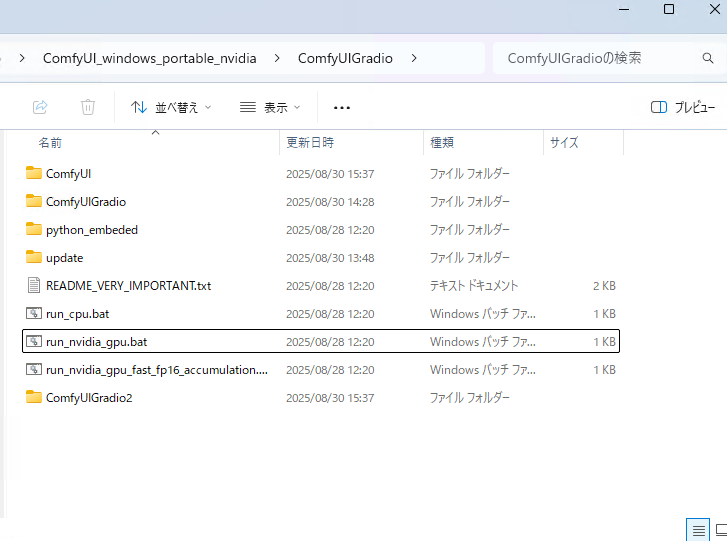The width and height of the screenshot is (727, 541).
Task: Open the View (表示) dropdown
Action: click(270, 108)
